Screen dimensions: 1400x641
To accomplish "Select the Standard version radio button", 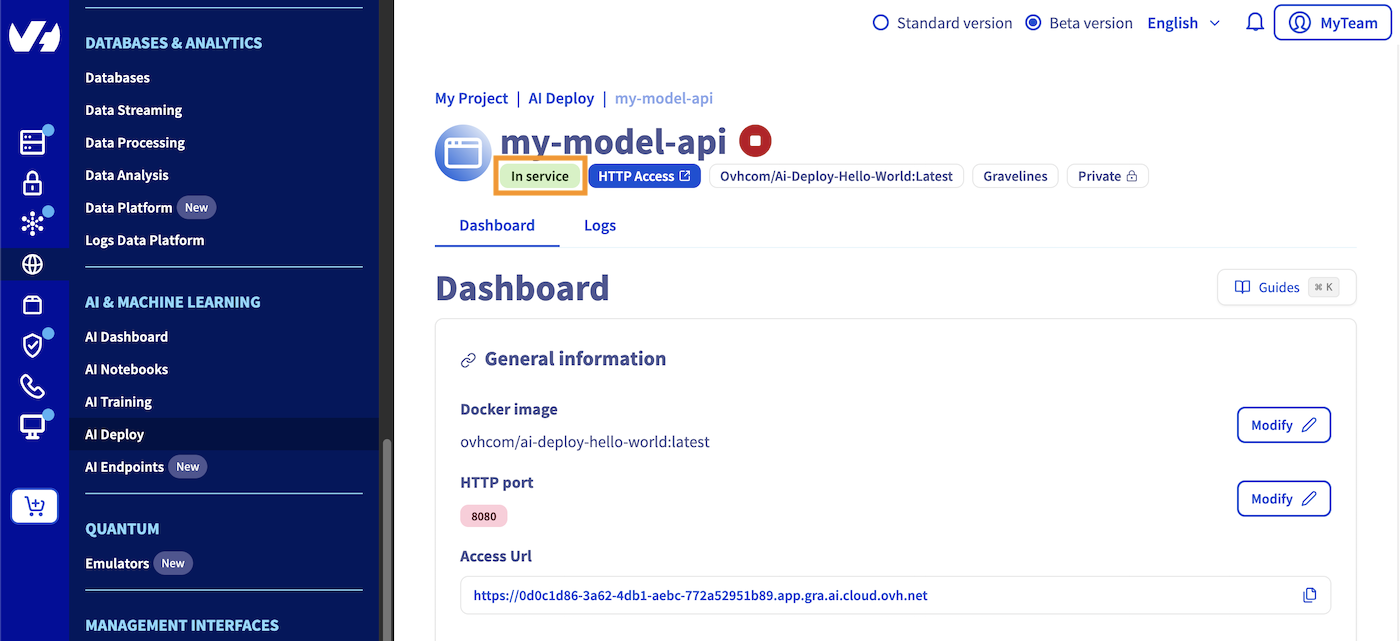I will click(879, 22).
